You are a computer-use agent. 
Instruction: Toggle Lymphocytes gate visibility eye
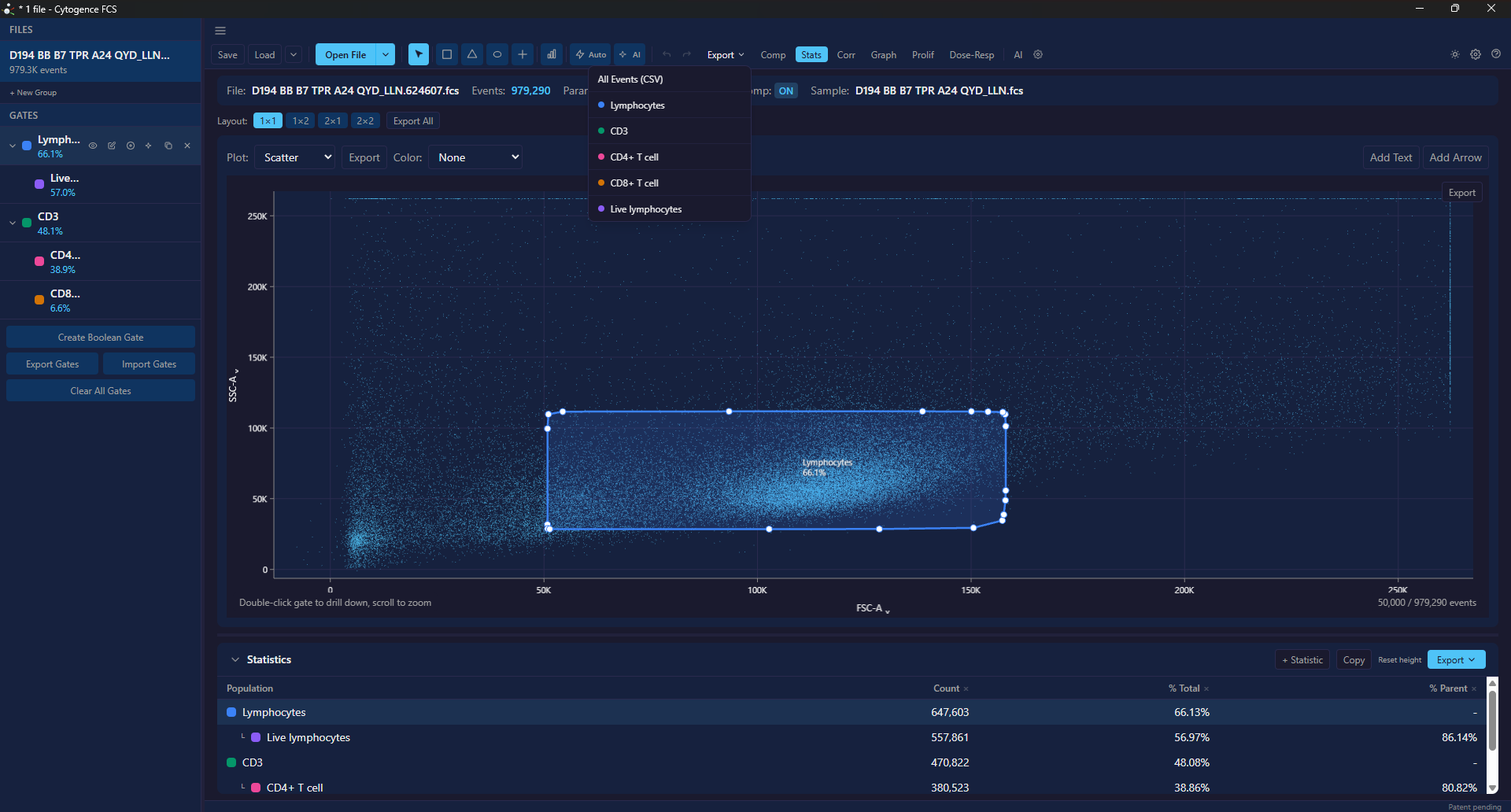point(93,146)
